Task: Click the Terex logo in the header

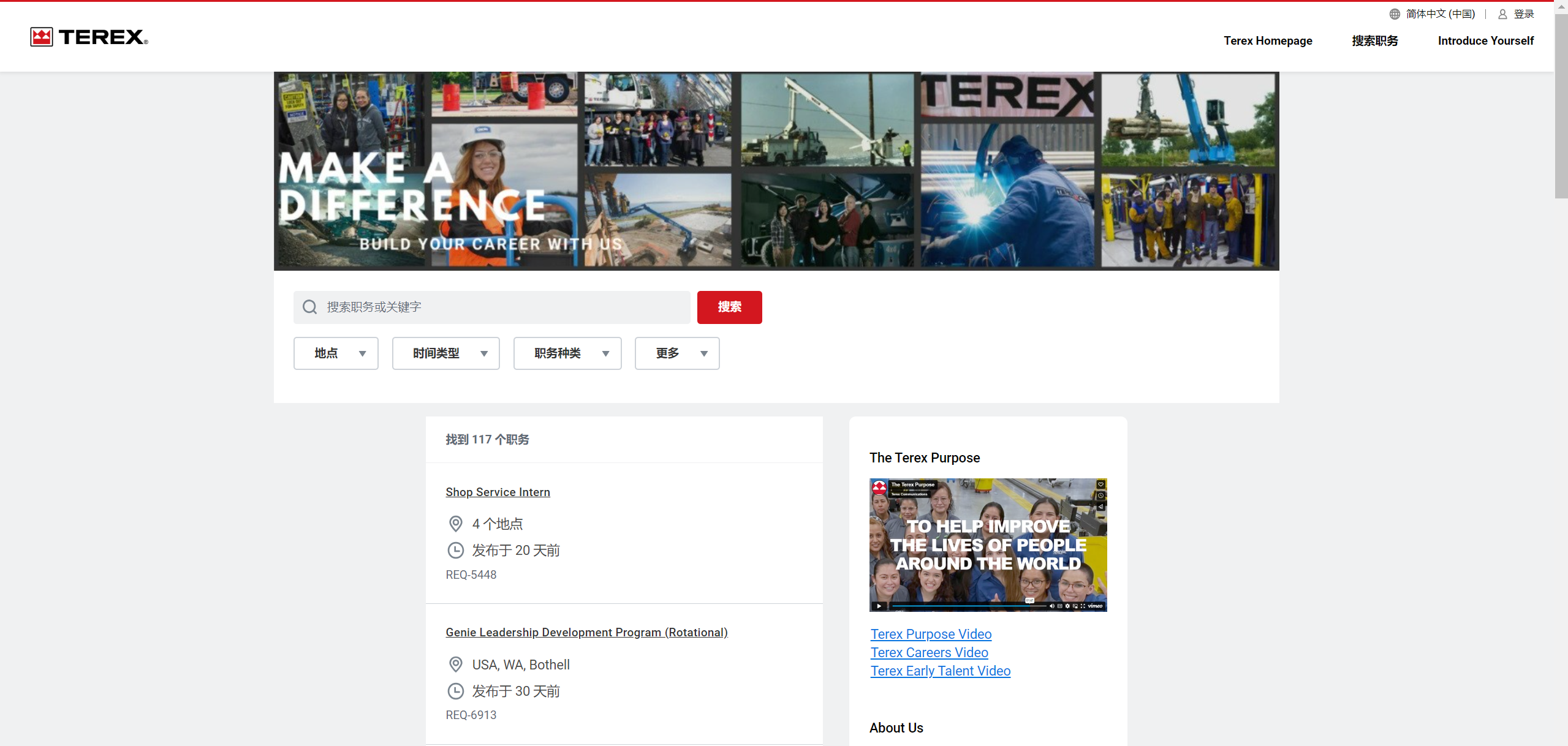Action: (x=89, y=37)
